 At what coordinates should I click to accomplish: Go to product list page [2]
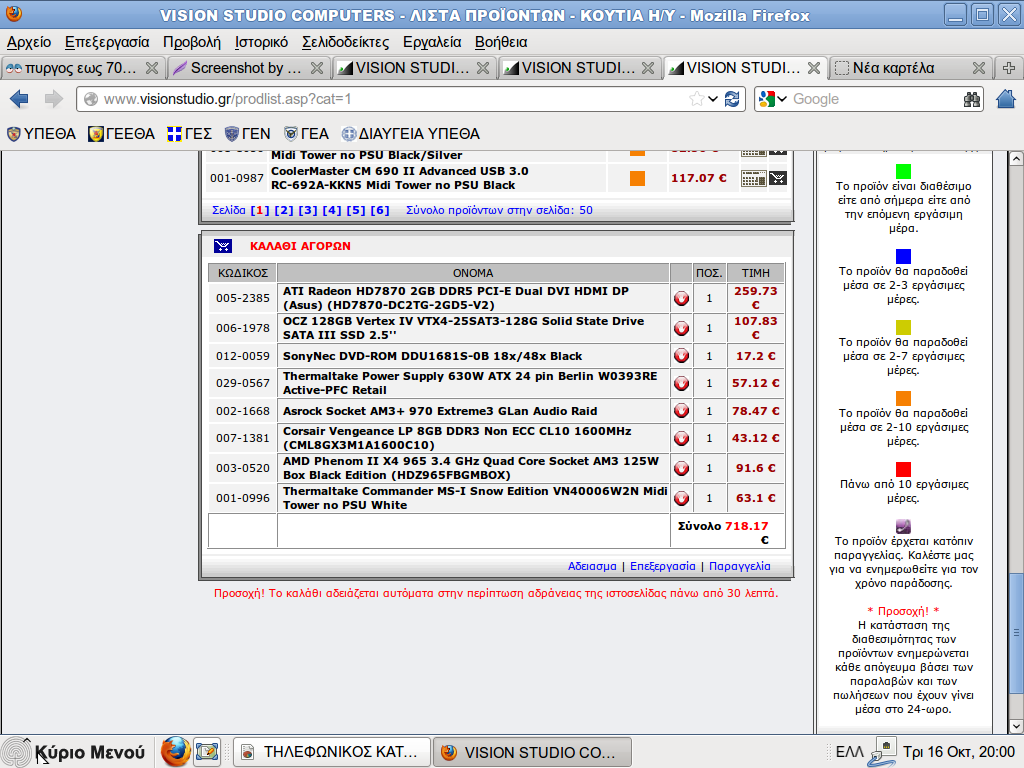tap(283, 210)
